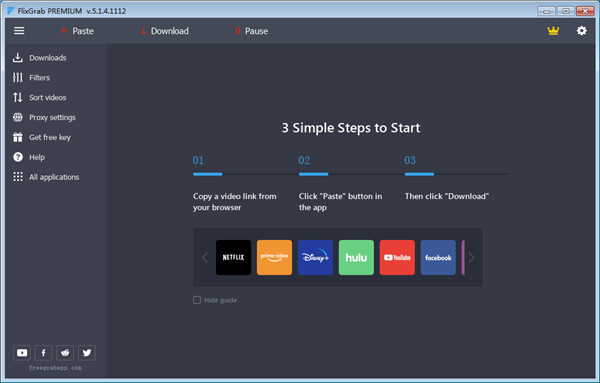Select the Netflix service tile

tap(233, 258)
